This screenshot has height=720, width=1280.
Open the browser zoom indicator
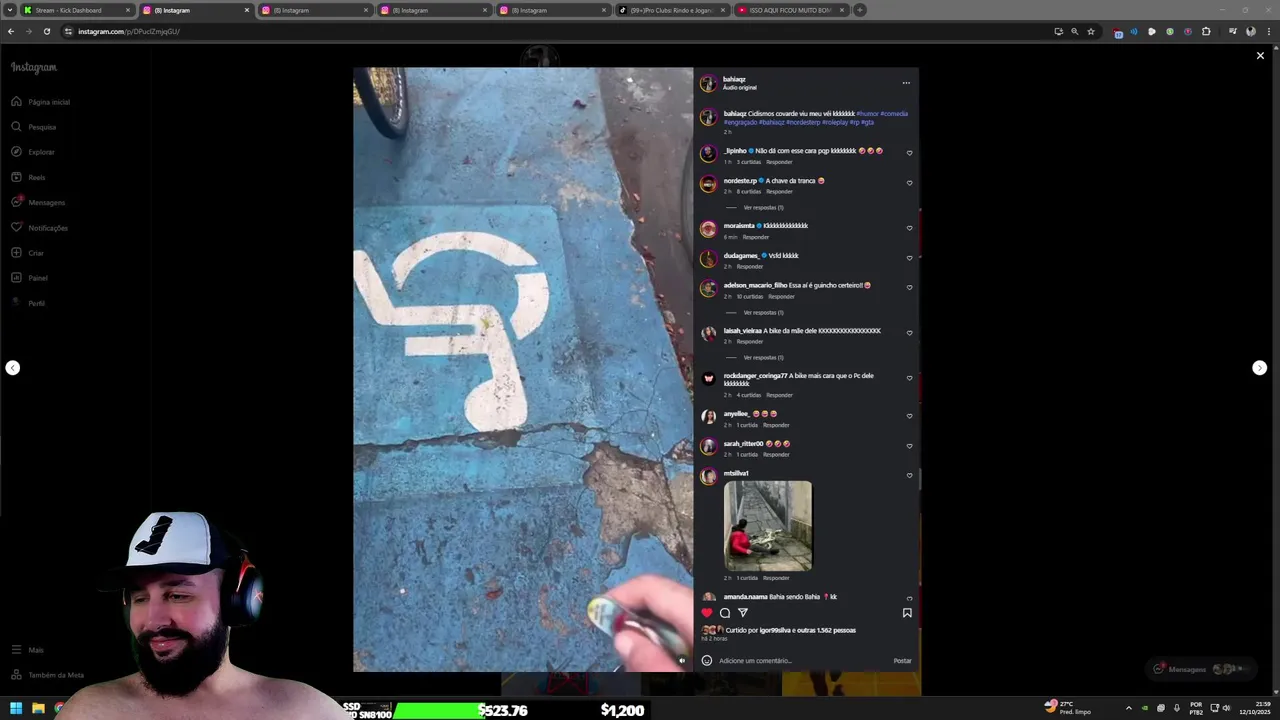1075,31
